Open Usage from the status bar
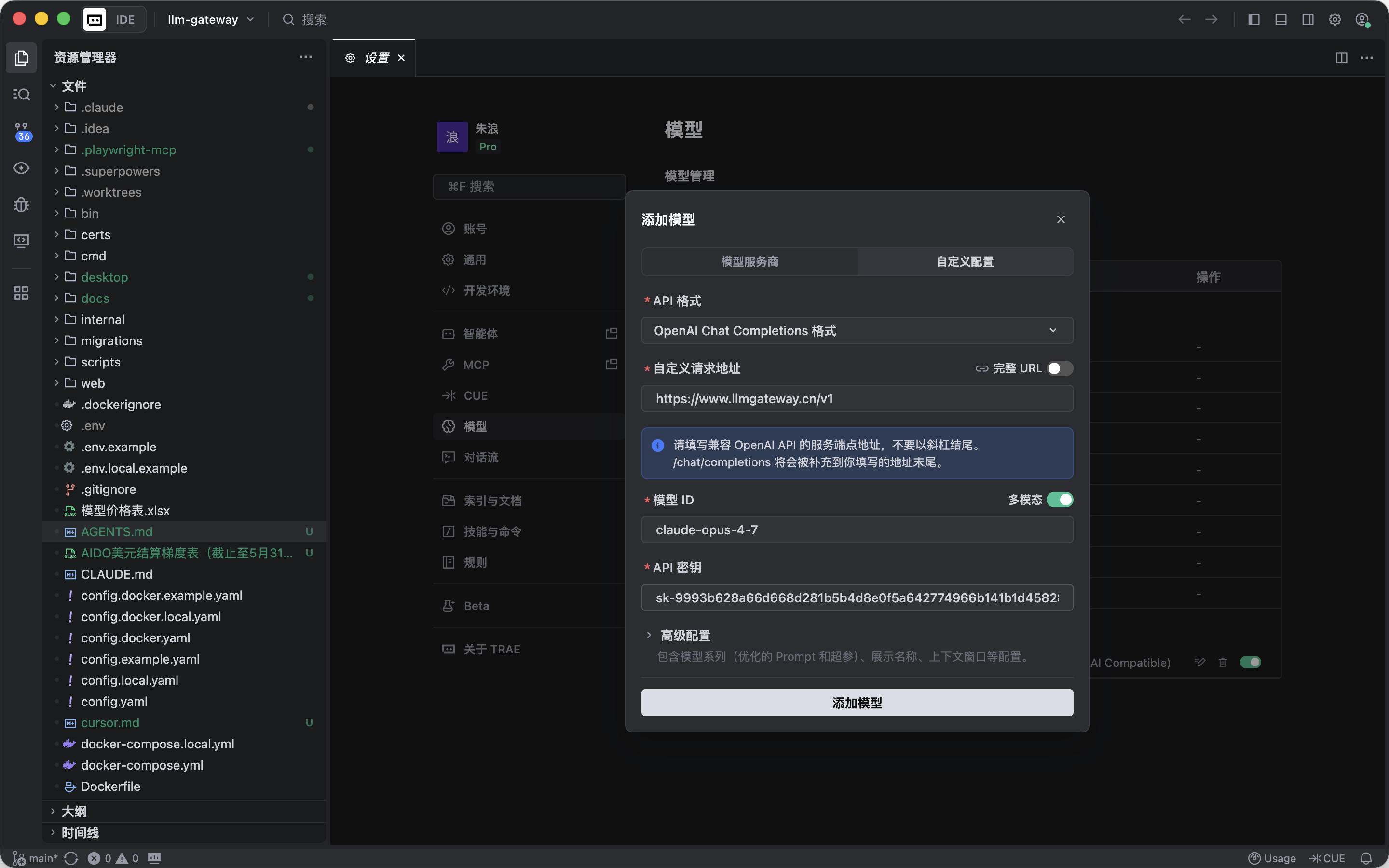This screenshot has height=868, width=1389. pos(1272,858)
